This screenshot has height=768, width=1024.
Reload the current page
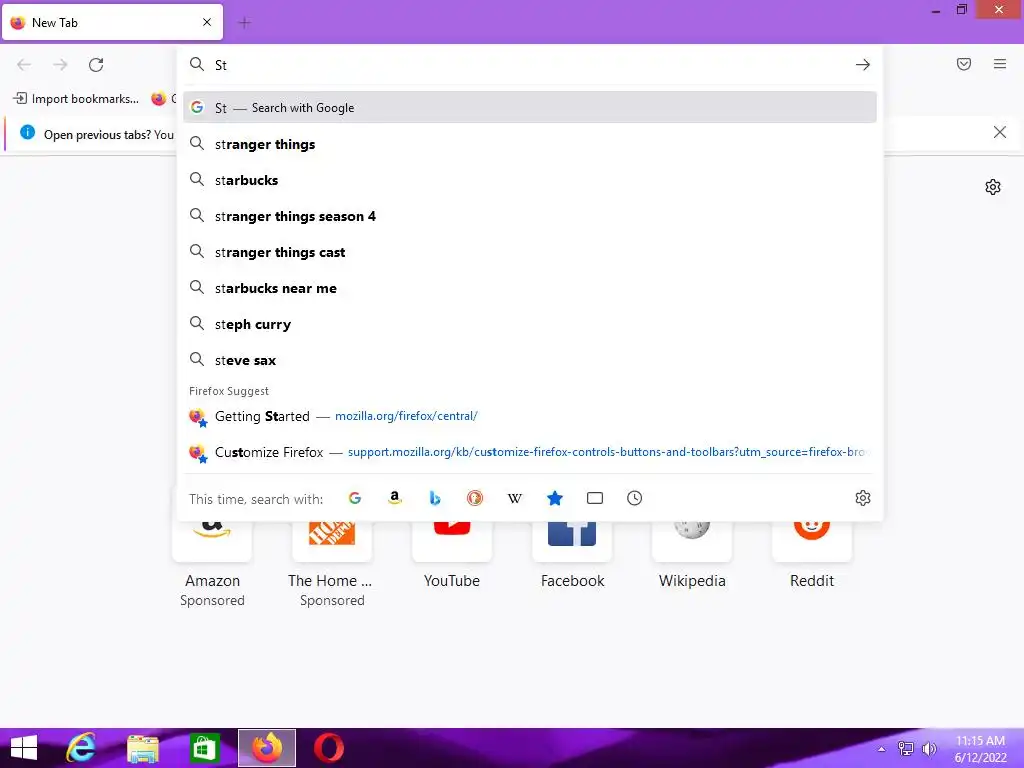pos(96,65)
